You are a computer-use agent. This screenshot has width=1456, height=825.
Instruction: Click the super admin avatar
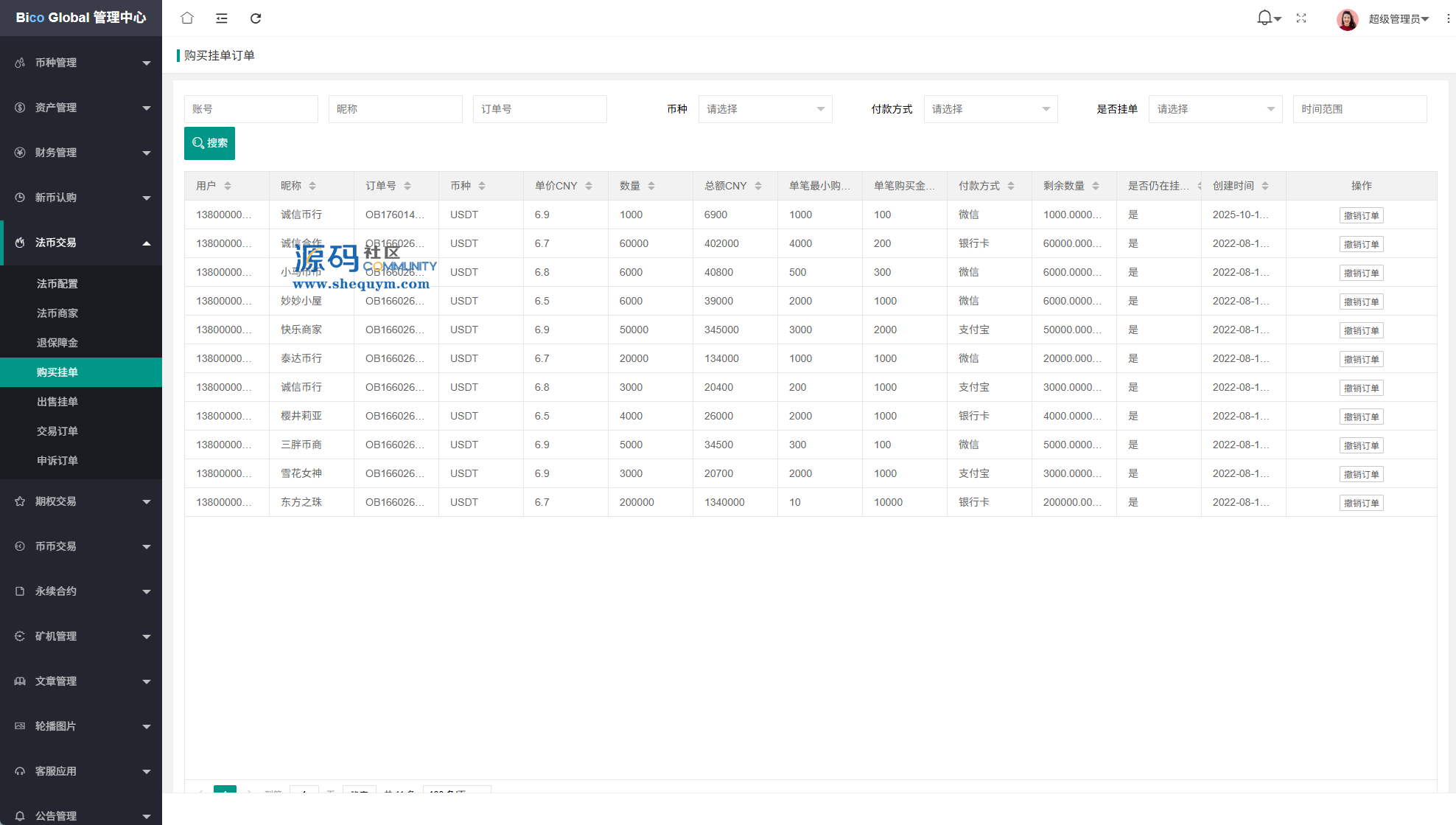pyautogui.click(x=1347, y=19)
